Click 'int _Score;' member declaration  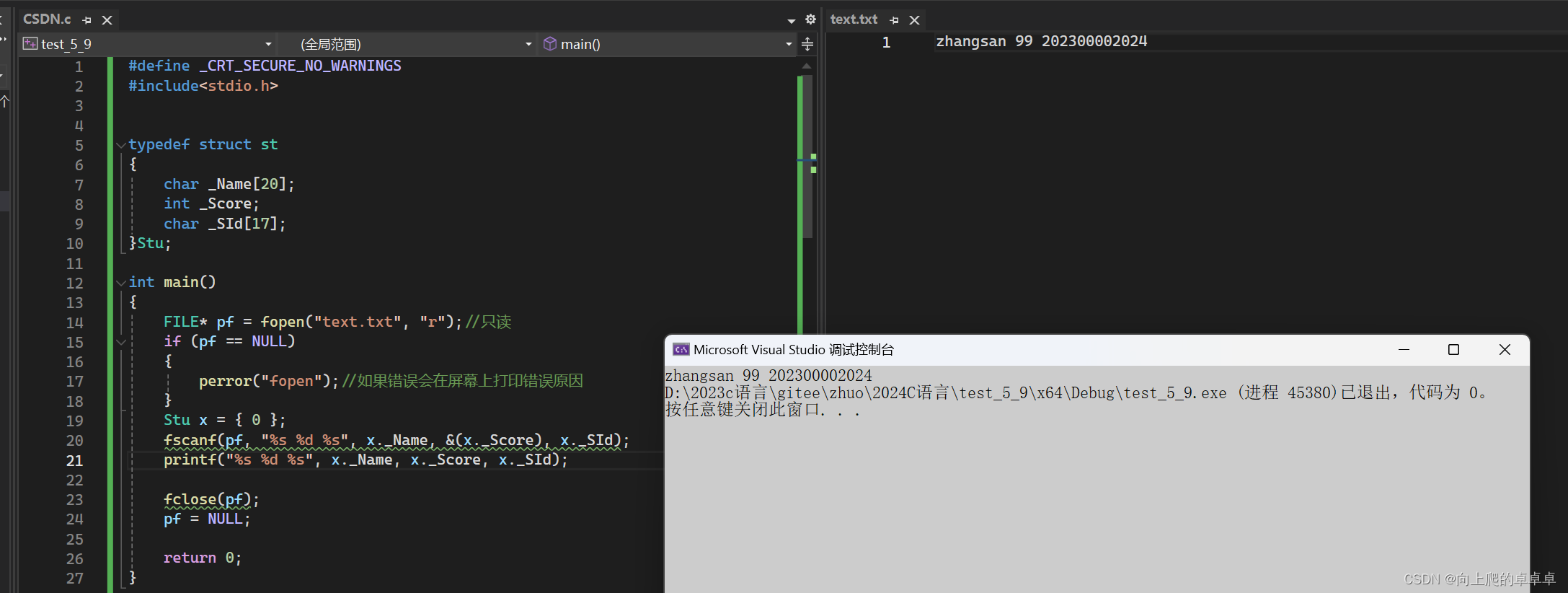point(211,203)
